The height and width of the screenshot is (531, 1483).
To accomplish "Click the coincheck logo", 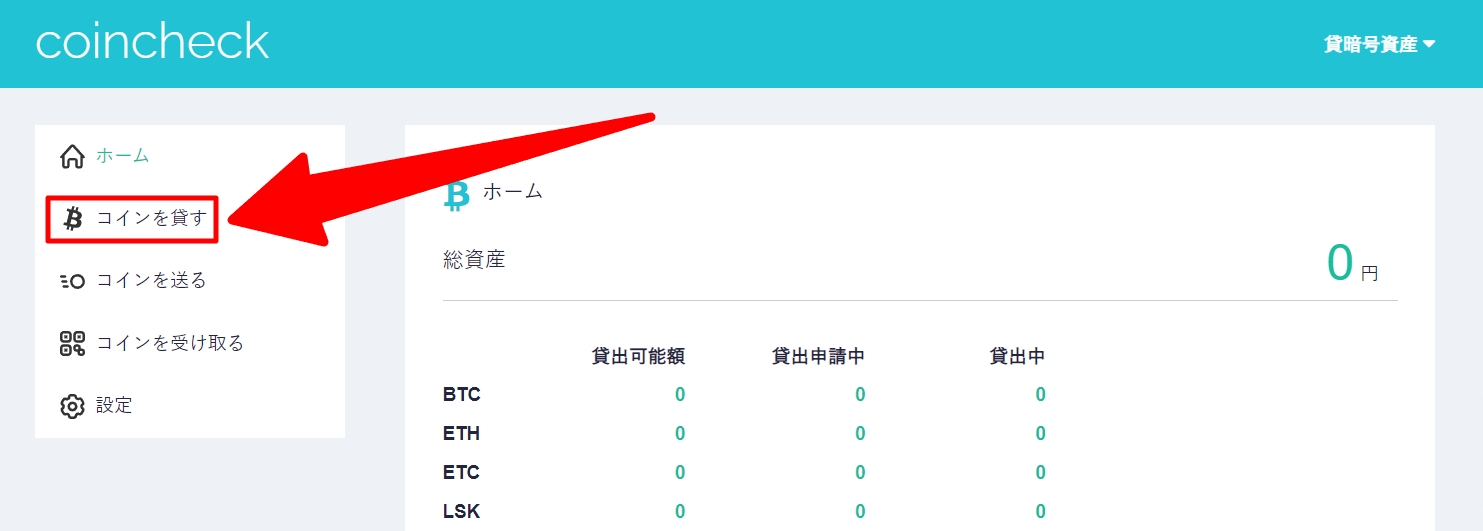I will tap(152, 42).
